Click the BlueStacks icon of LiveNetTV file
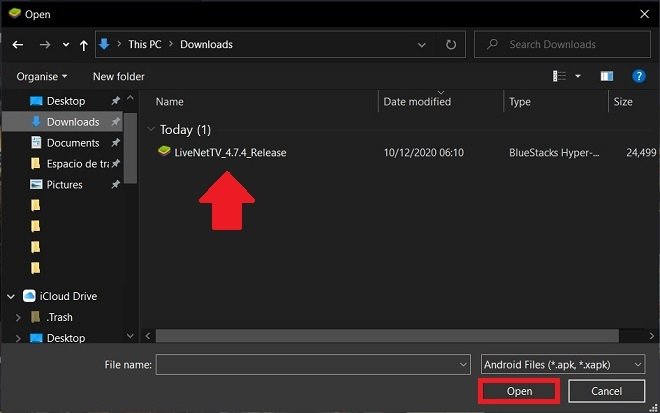The width and height of the screenshot is (660, 413). click(164, 151)
